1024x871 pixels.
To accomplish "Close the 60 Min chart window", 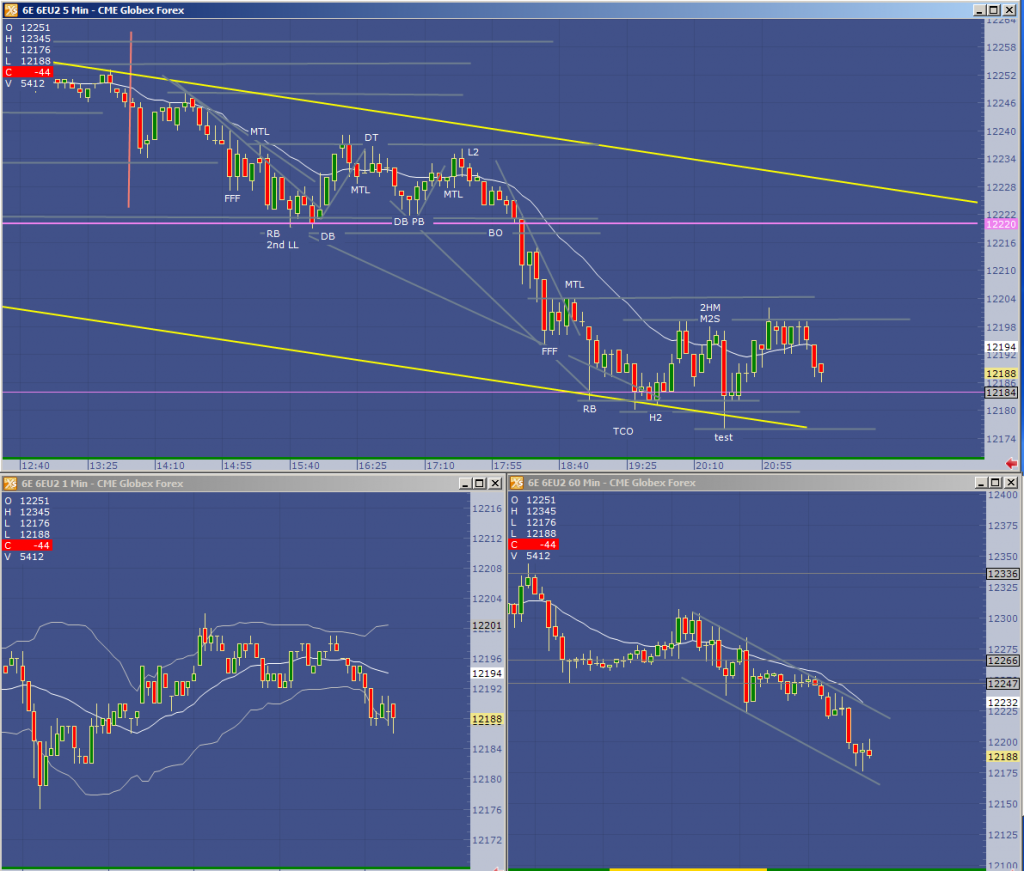I will click(x=1013, y=482).
